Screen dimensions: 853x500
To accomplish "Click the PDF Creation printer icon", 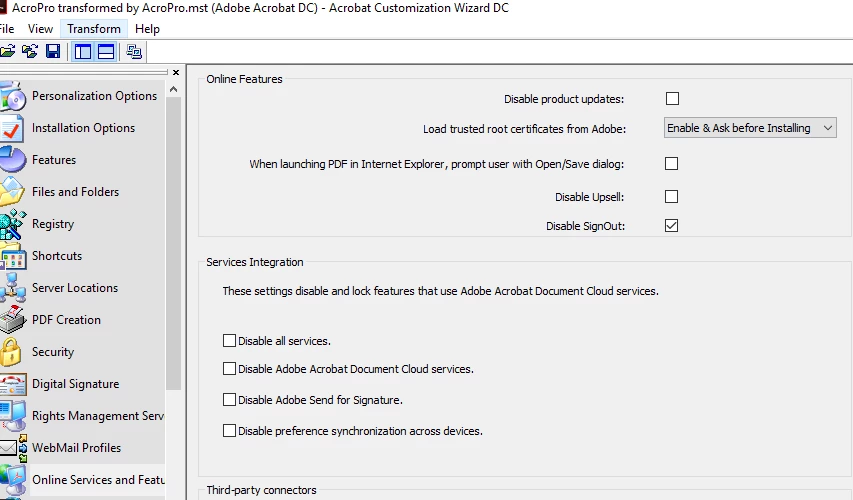I will pos(13,320).
